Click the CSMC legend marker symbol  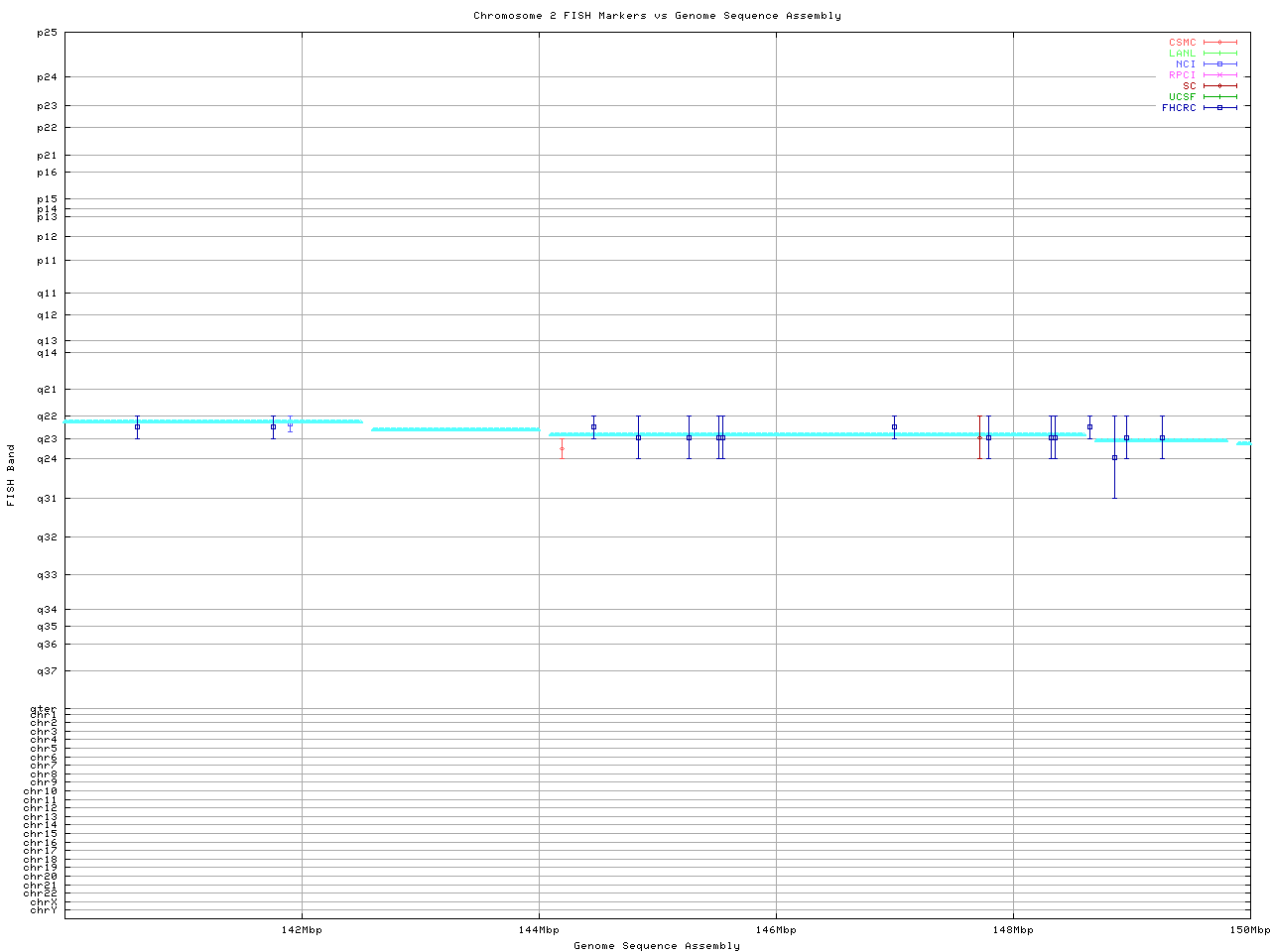[x=1219, y=43]
